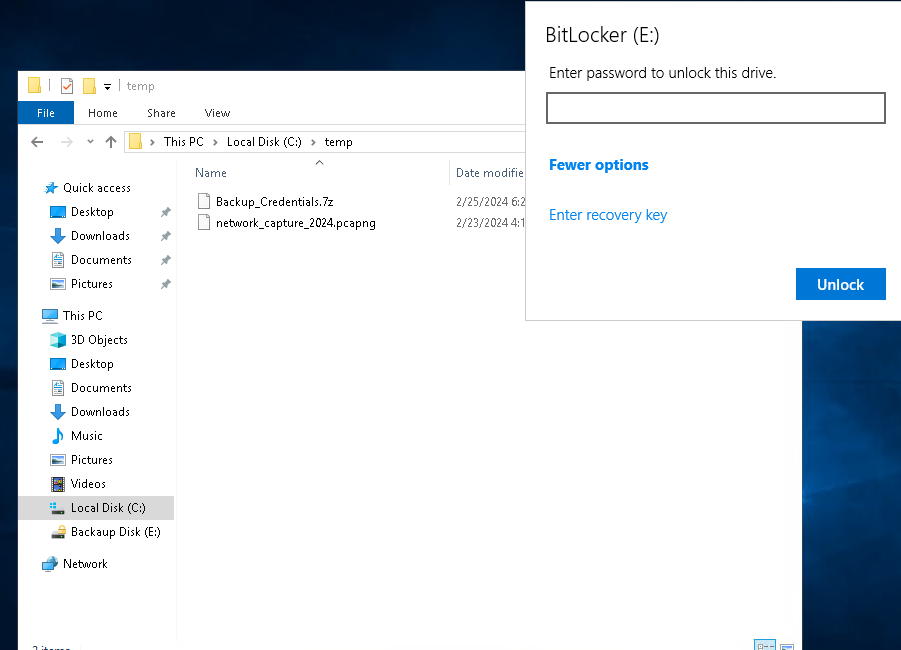Go back with the Back arrow
The width and height of the screenshot is (901, 650).
[37, 142]
